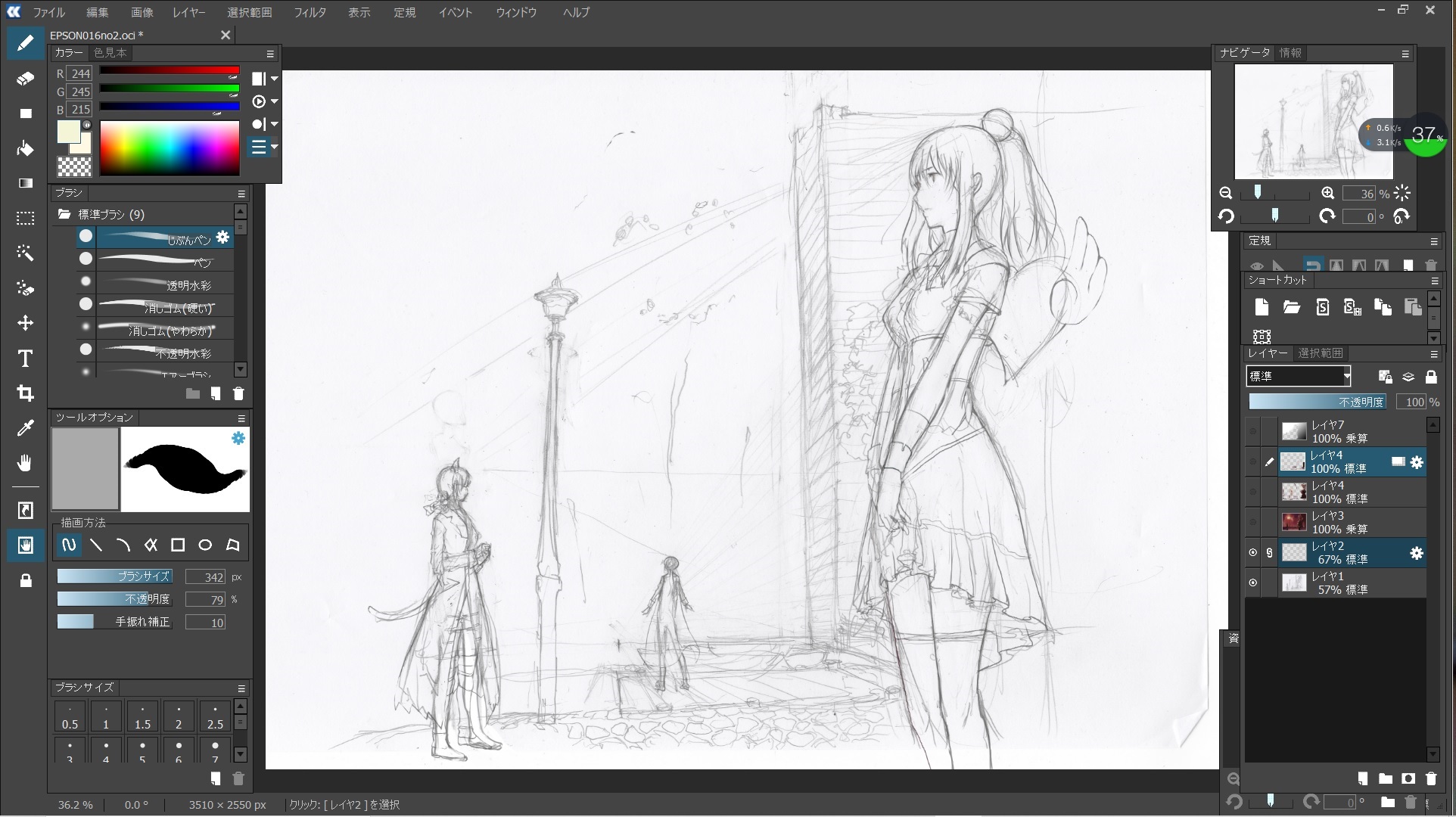
Task: Open the フィルタ menu
Action: [x=310, y=12]
